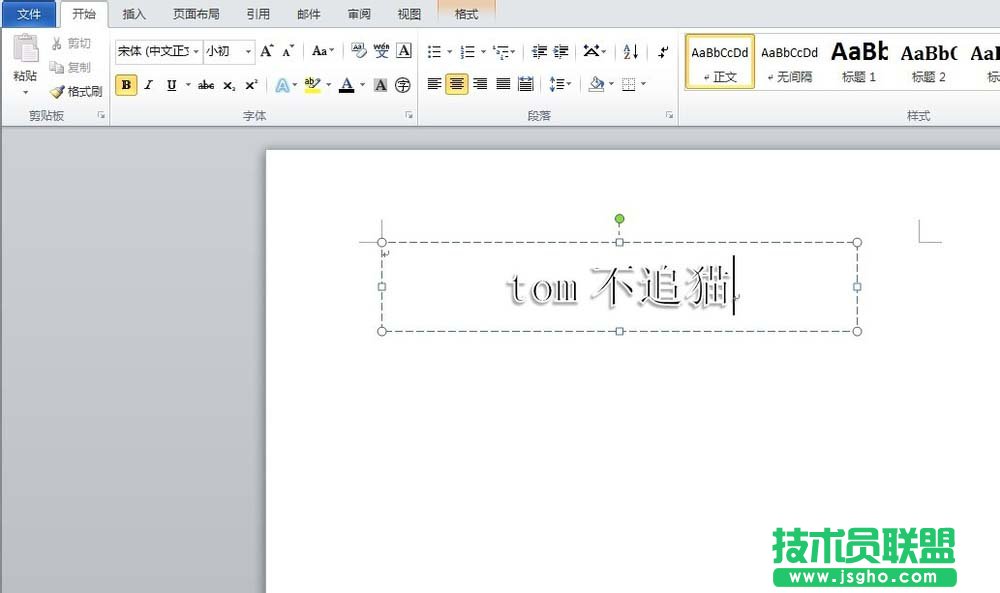Apply the 标题 1 style
Screen dimensions: 1000x593
859,62
